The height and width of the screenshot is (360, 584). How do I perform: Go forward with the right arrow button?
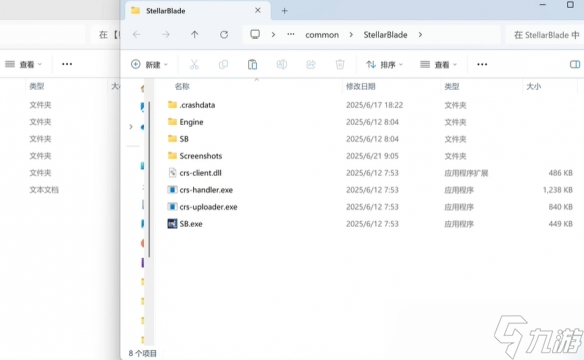(x=166, y=35)
